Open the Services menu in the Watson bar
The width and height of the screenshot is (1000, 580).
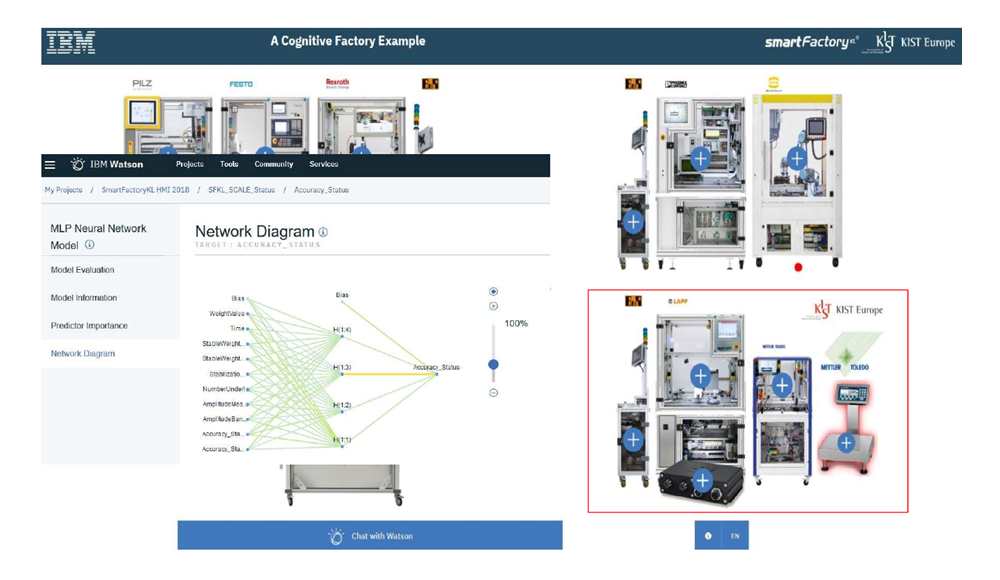[323, 165]
